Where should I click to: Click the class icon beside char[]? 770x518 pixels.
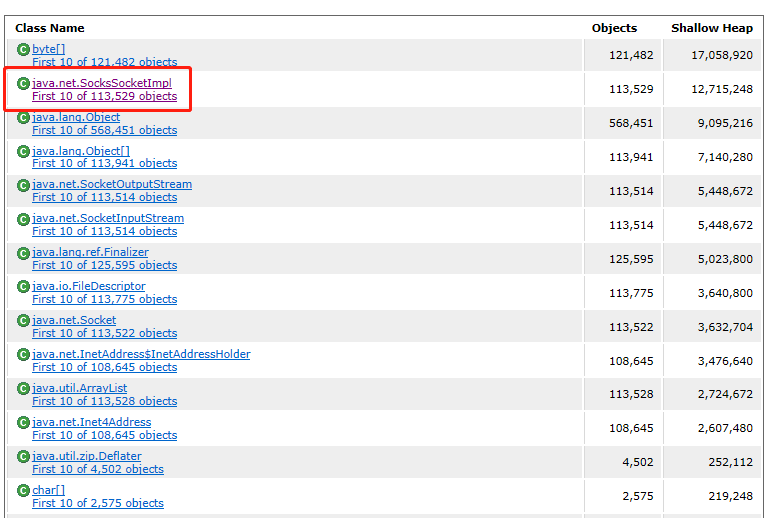click(23, 490)
